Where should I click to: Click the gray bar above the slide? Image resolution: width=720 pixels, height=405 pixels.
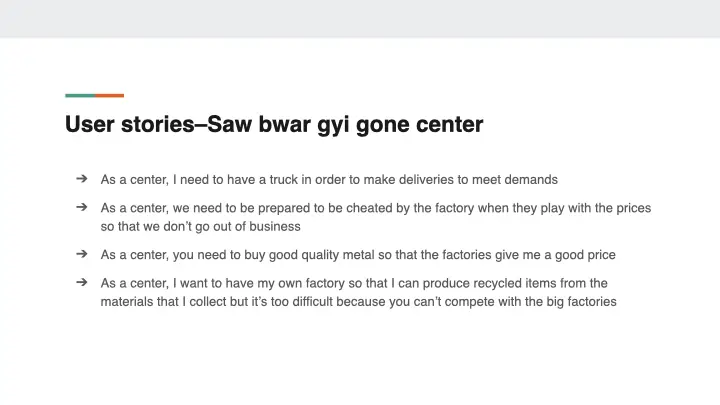coord(360,18)
